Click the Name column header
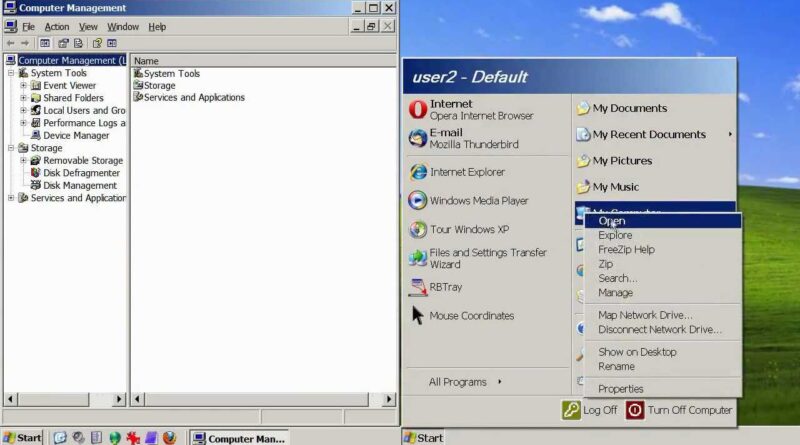 pyautogui.click(x=263, y=61)
